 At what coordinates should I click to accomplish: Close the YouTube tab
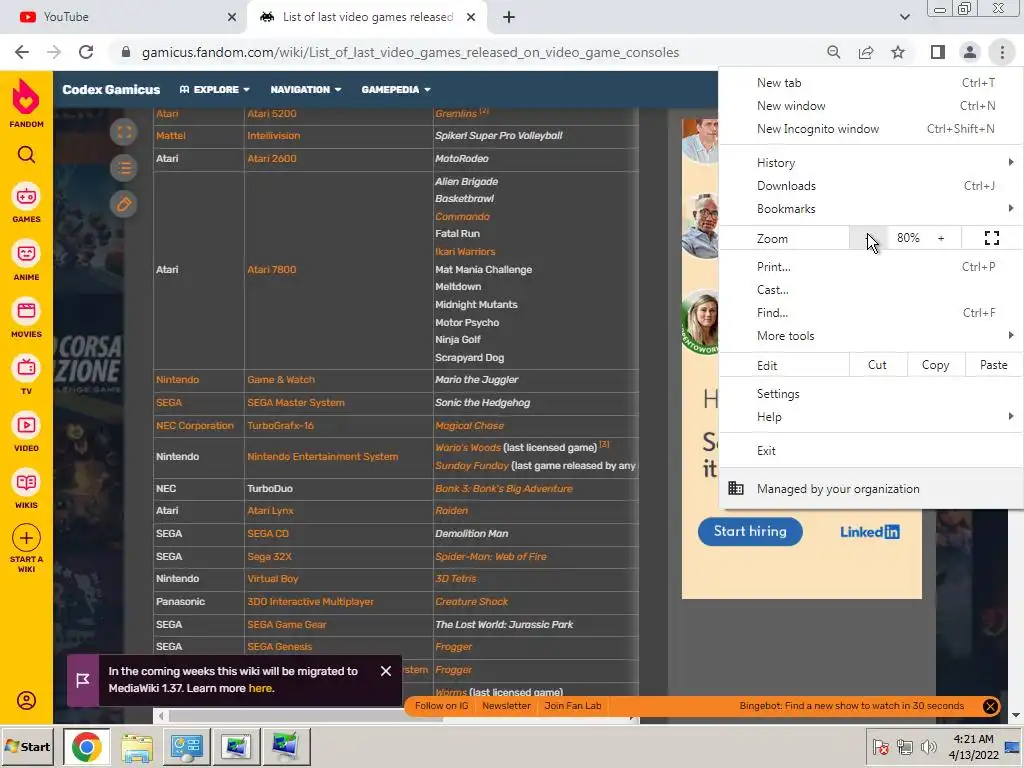tap(232, 17)
